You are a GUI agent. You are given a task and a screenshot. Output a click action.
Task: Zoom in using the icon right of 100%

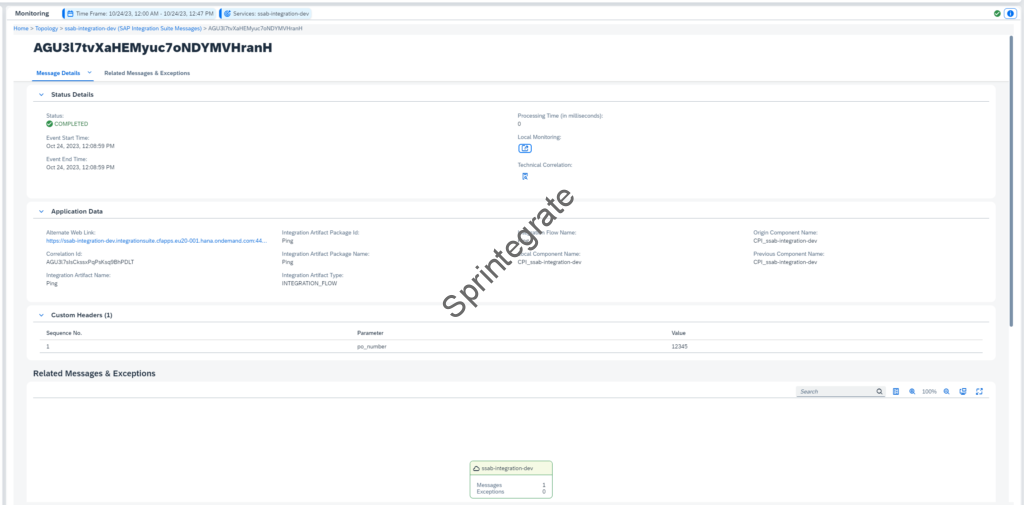[x=946, y=391]
